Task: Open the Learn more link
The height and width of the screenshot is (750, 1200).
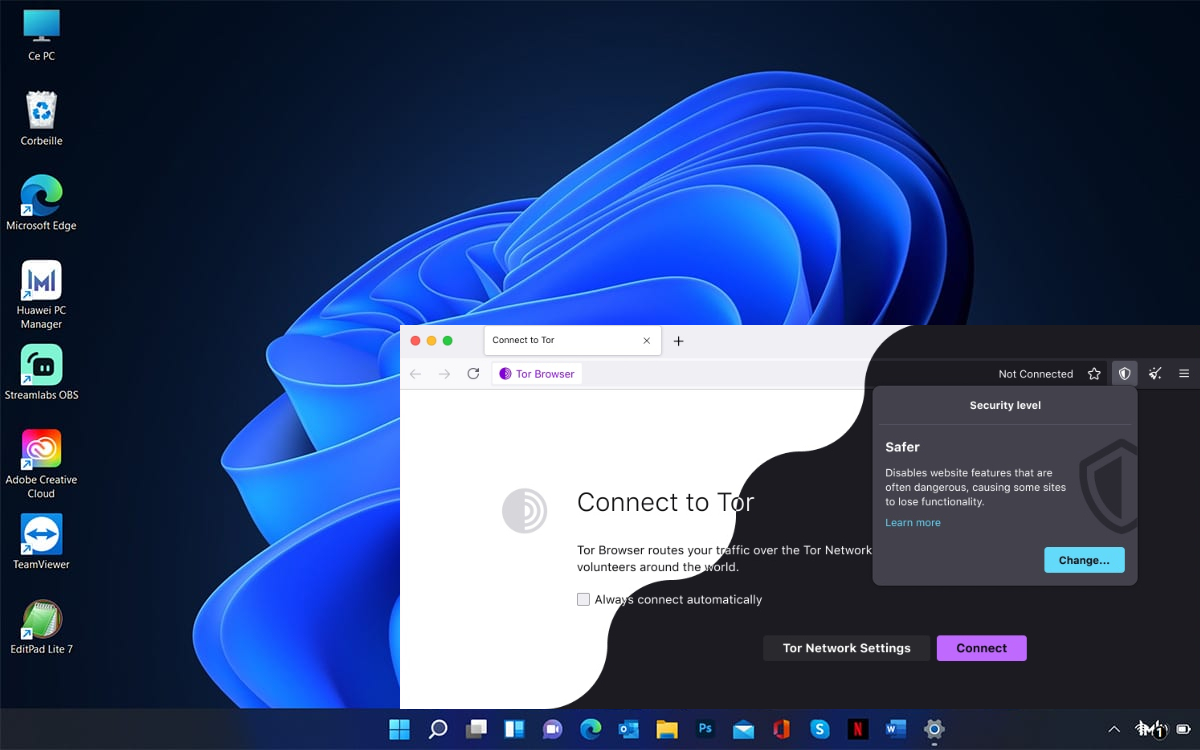Action: coord(912,523)
